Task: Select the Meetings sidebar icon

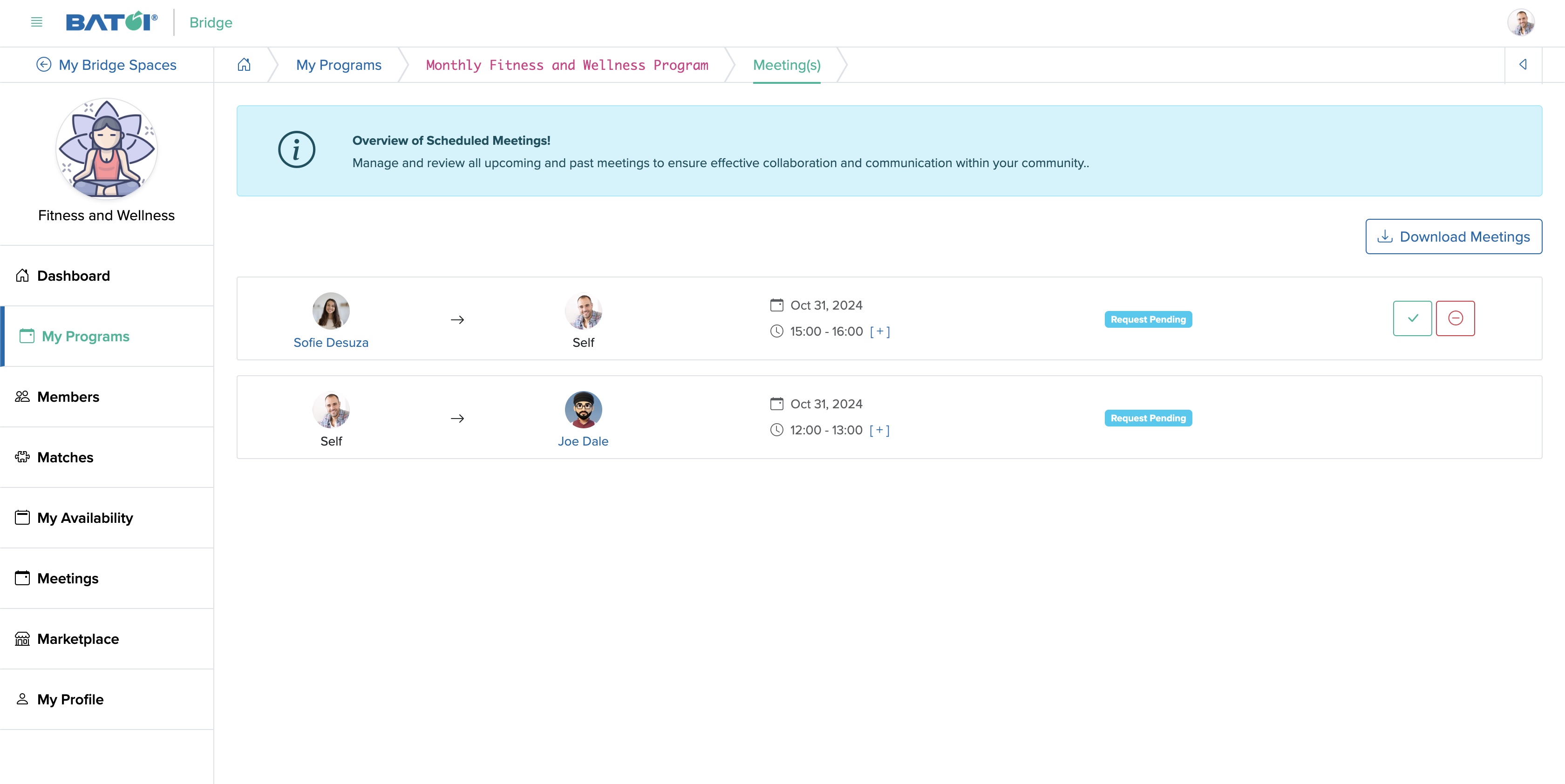Action: (22, 578)
